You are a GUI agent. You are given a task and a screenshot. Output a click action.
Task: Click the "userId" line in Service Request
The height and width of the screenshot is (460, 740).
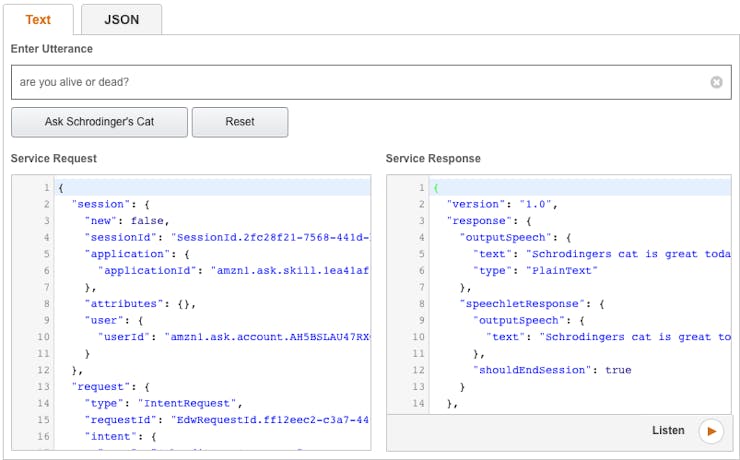click(234, 337)
